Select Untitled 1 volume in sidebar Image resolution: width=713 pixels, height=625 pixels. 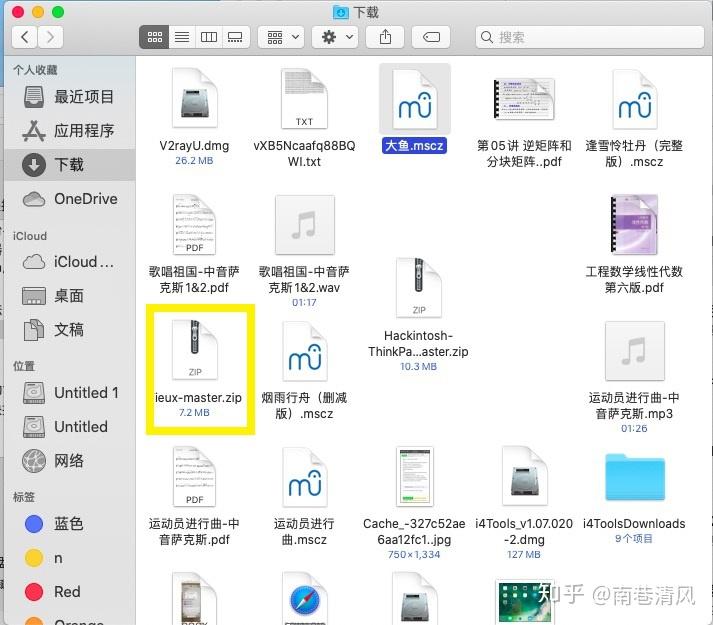[70, 393]
